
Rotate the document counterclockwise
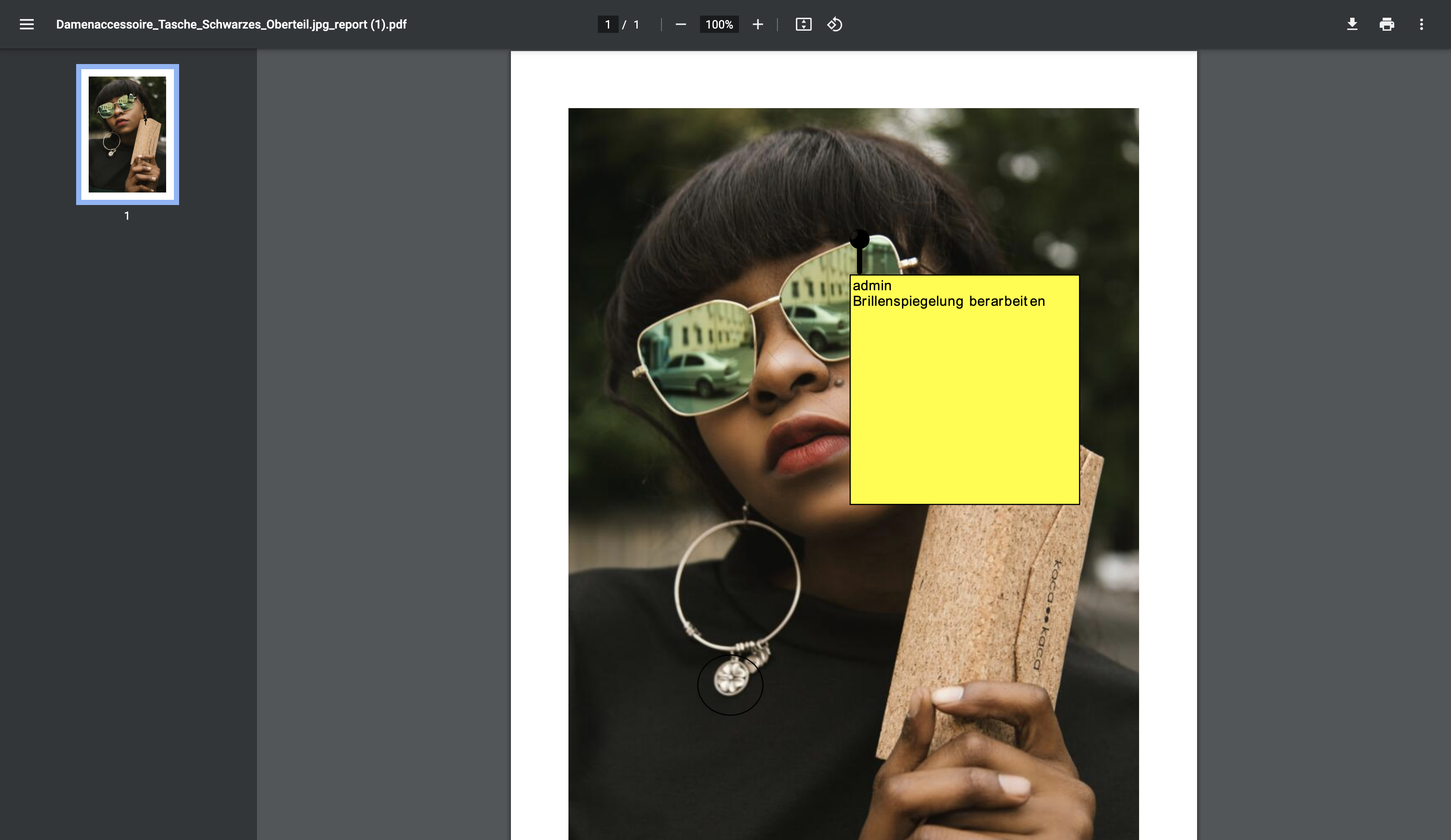point(835,24)
